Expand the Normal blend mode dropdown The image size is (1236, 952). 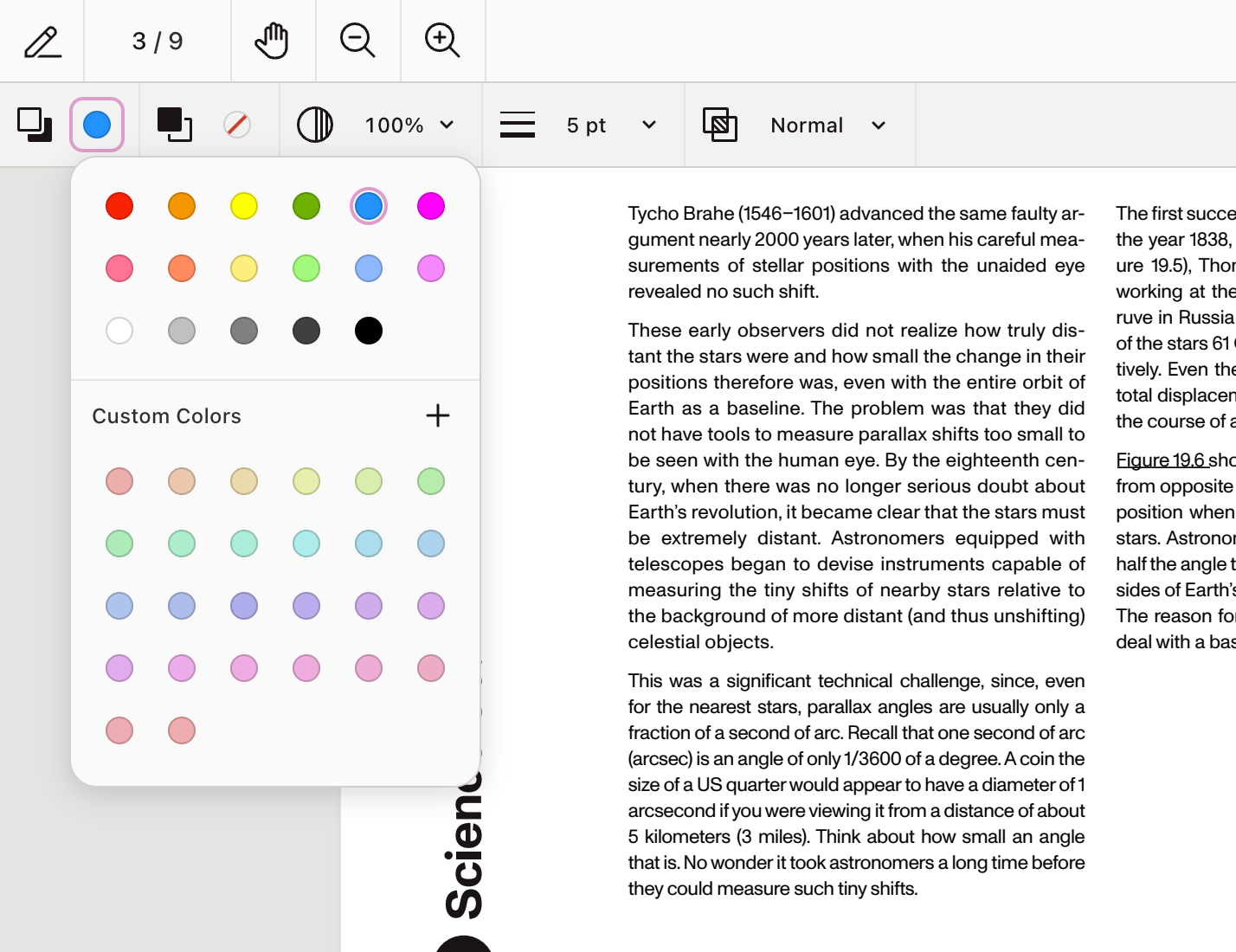click(x=828, y=125)
